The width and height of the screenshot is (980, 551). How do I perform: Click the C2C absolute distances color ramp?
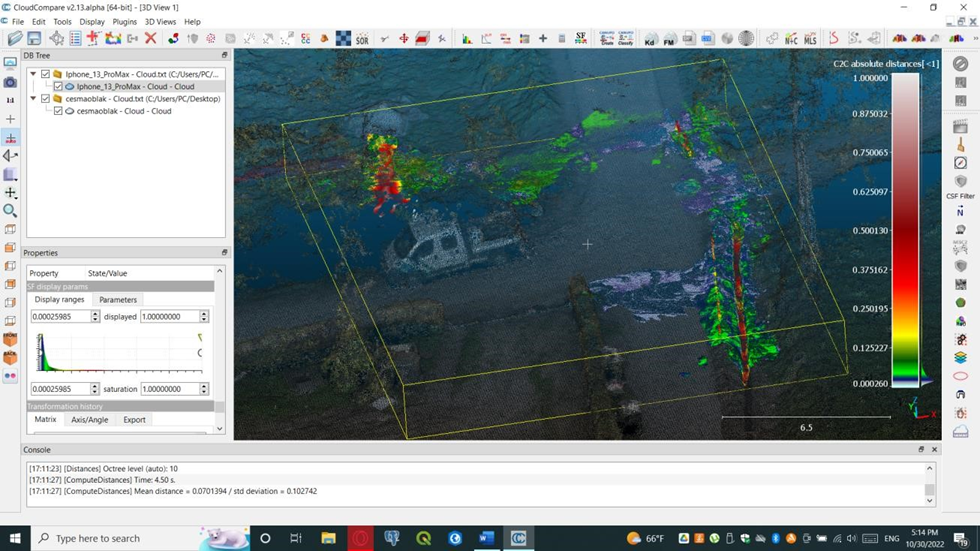click(905, 230)
